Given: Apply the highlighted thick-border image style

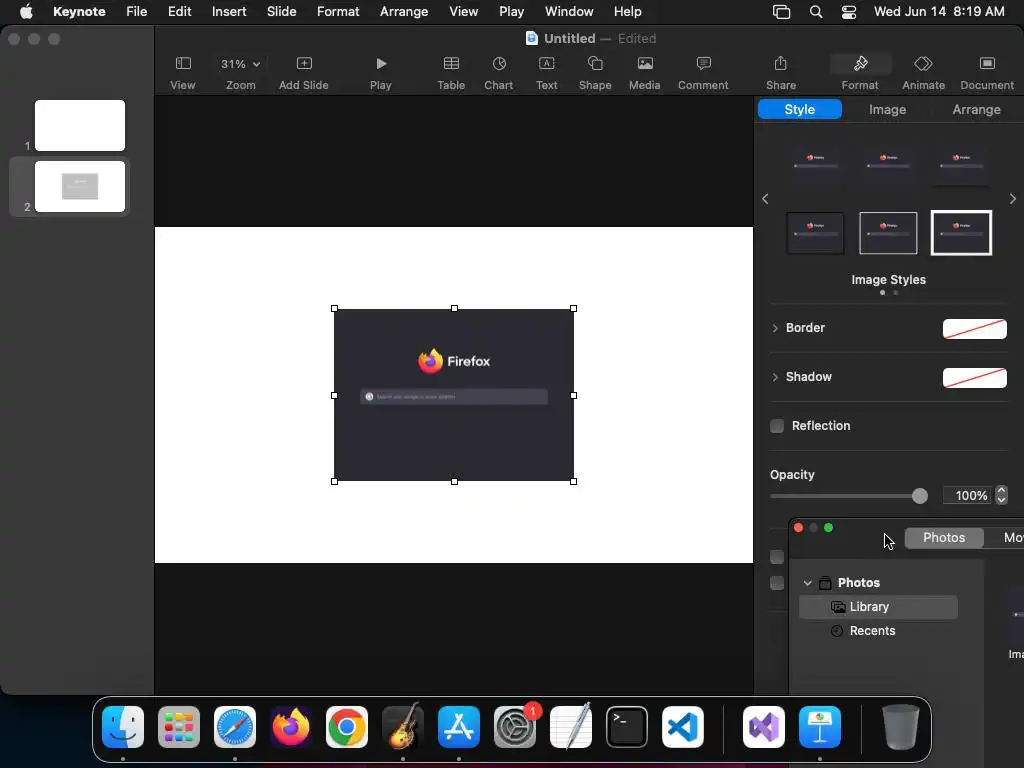Looking at the screenshot, I should point(961,233).
